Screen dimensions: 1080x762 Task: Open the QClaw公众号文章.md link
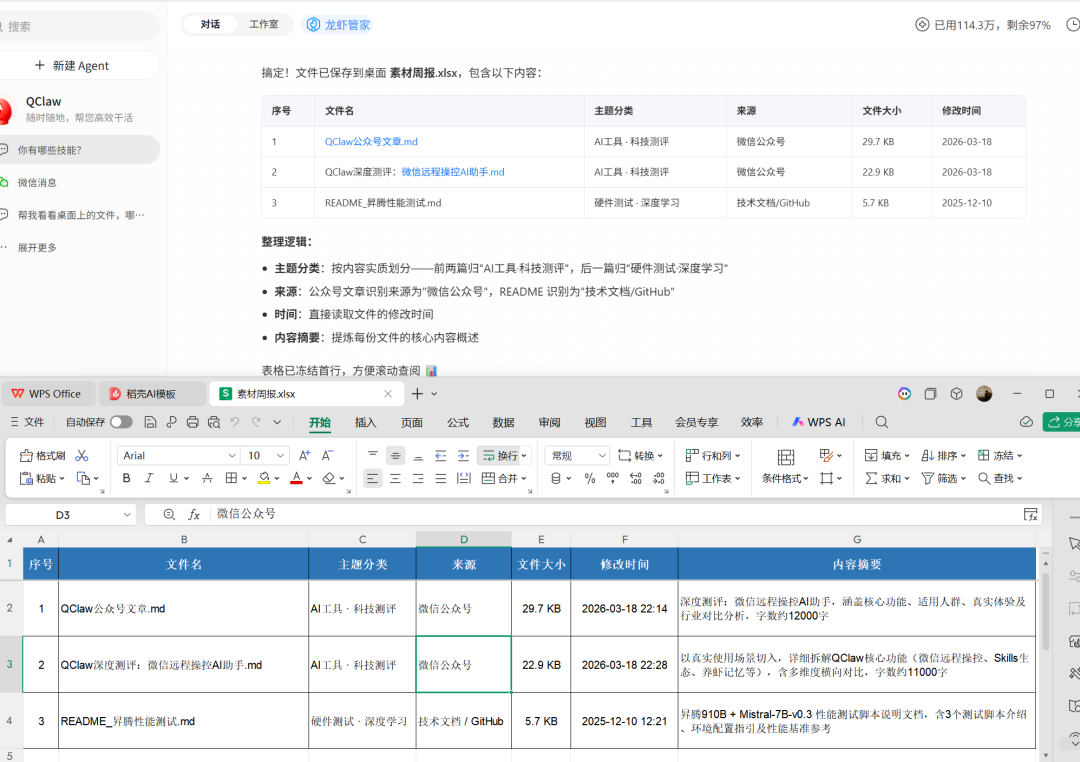click(371, 141)
